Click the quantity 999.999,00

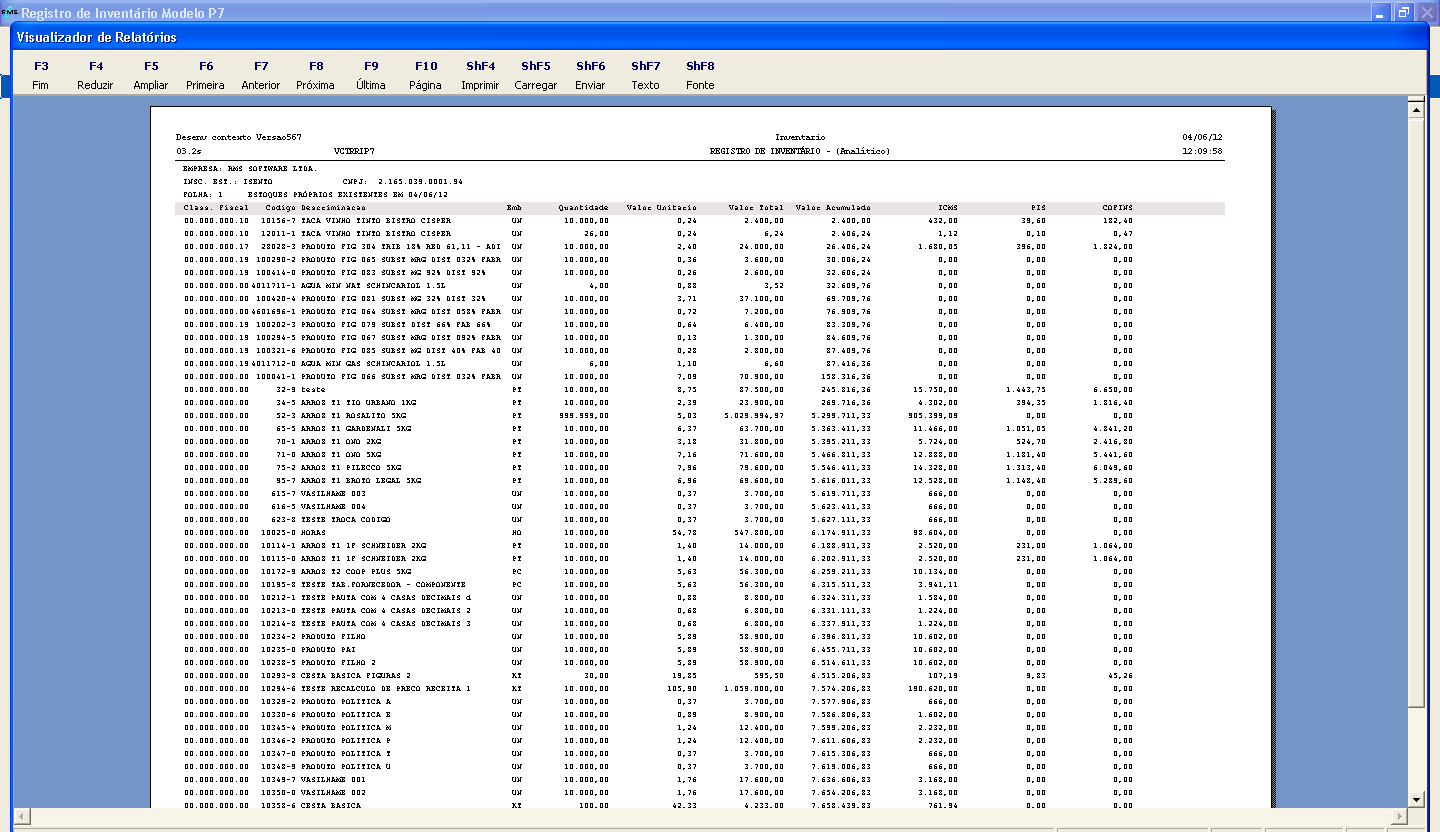click(x=583, y=415)
